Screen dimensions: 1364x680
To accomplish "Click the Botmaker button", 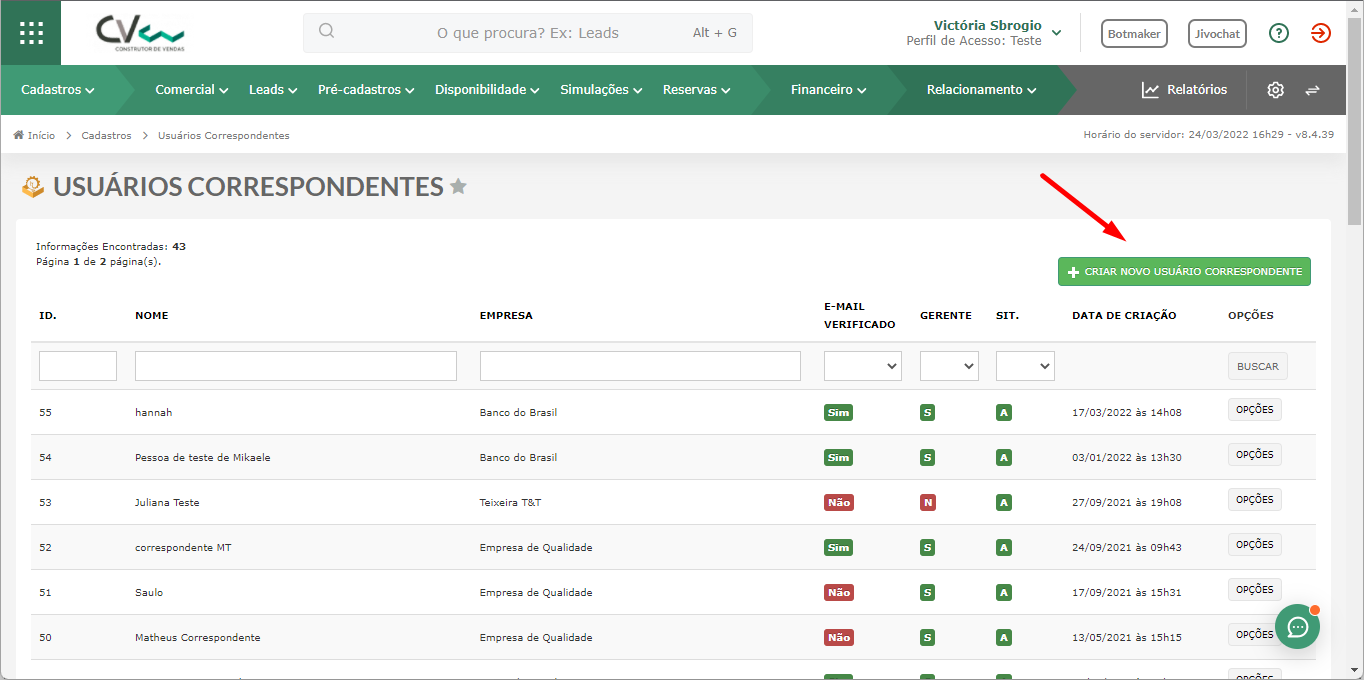I will point(1134,33).
